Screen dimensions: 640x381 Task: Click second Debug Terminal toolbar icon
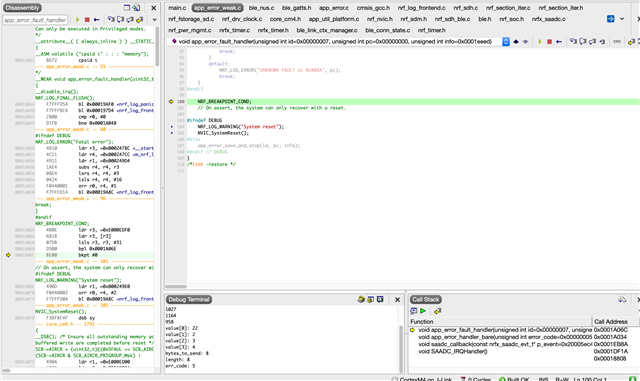[x=371, y=299]
